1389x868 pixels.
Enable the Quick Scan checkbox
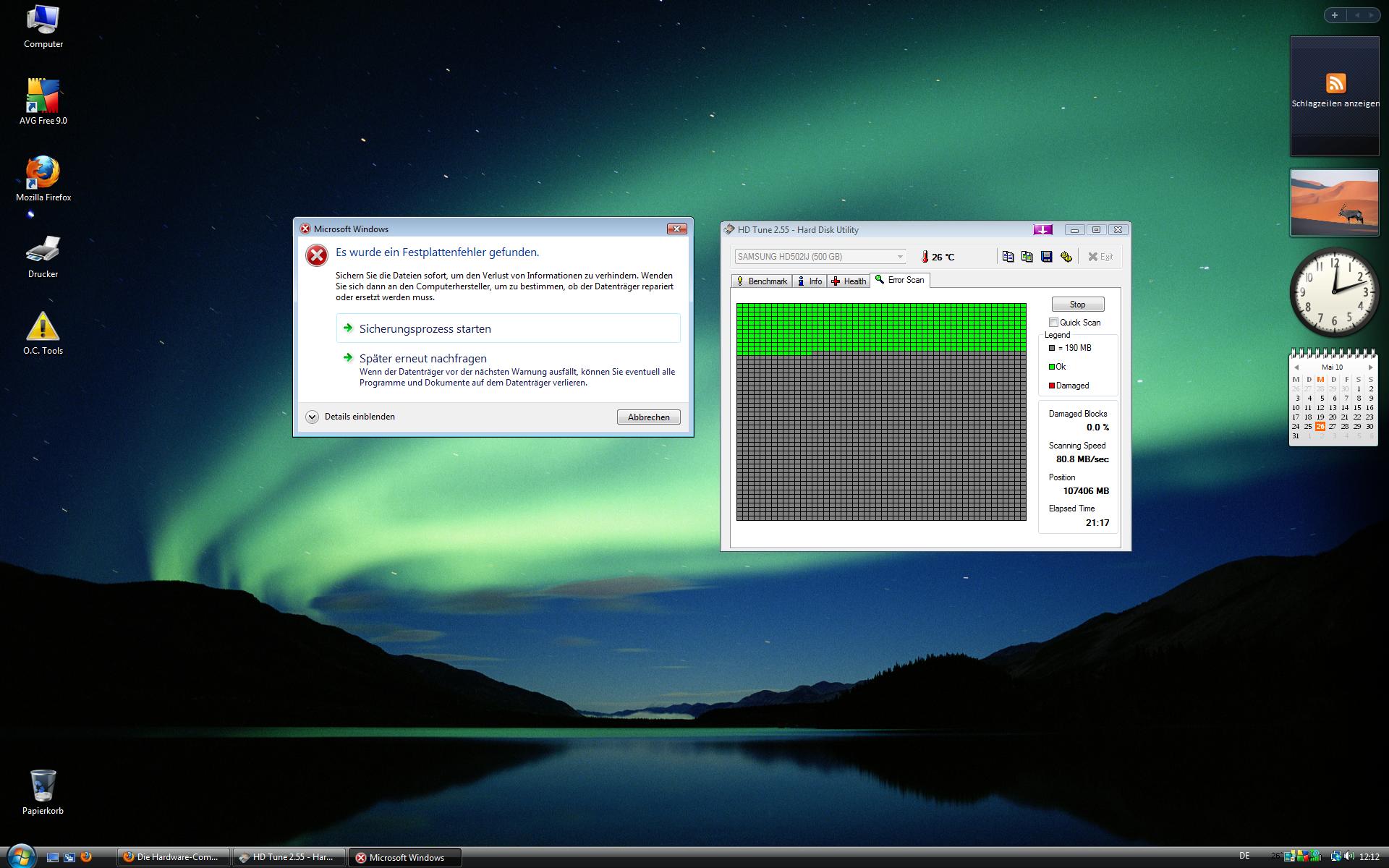(x=1053, y=323)
